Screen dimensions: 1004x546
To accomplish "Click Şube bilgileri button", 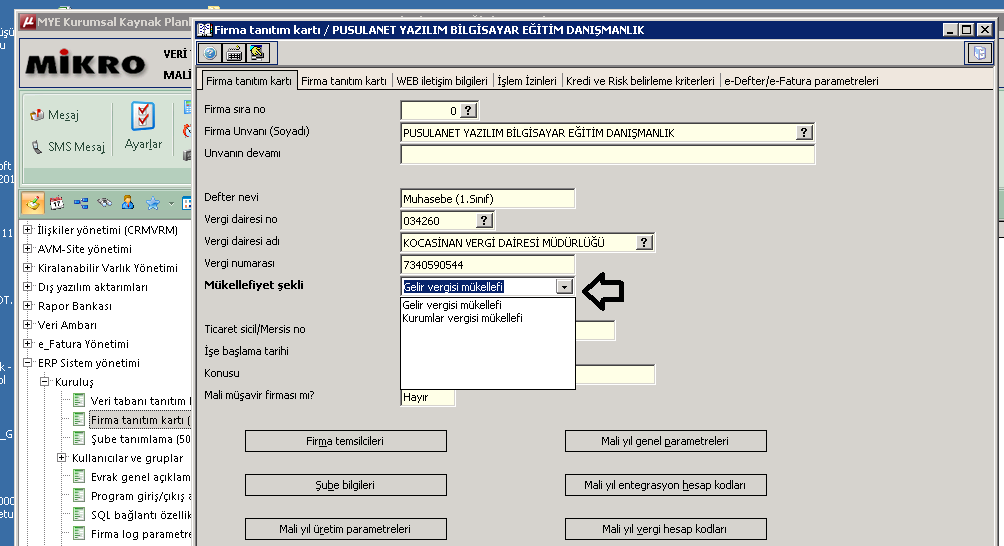I will click(x=346, y=485).
